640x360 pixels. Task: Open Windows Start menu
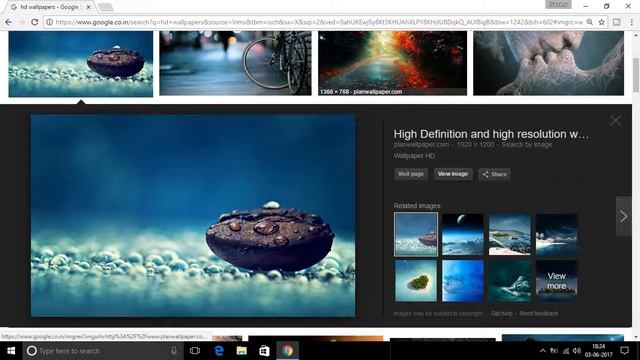pos(11,351)
